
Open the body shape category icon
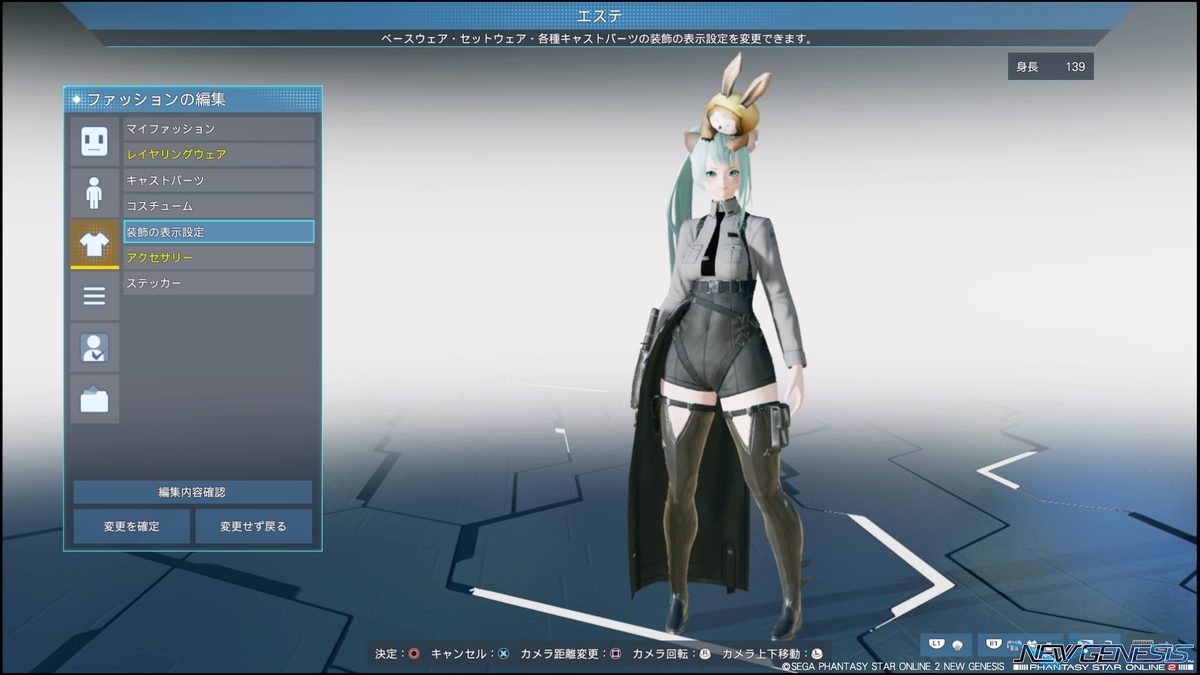pos(94,192)
